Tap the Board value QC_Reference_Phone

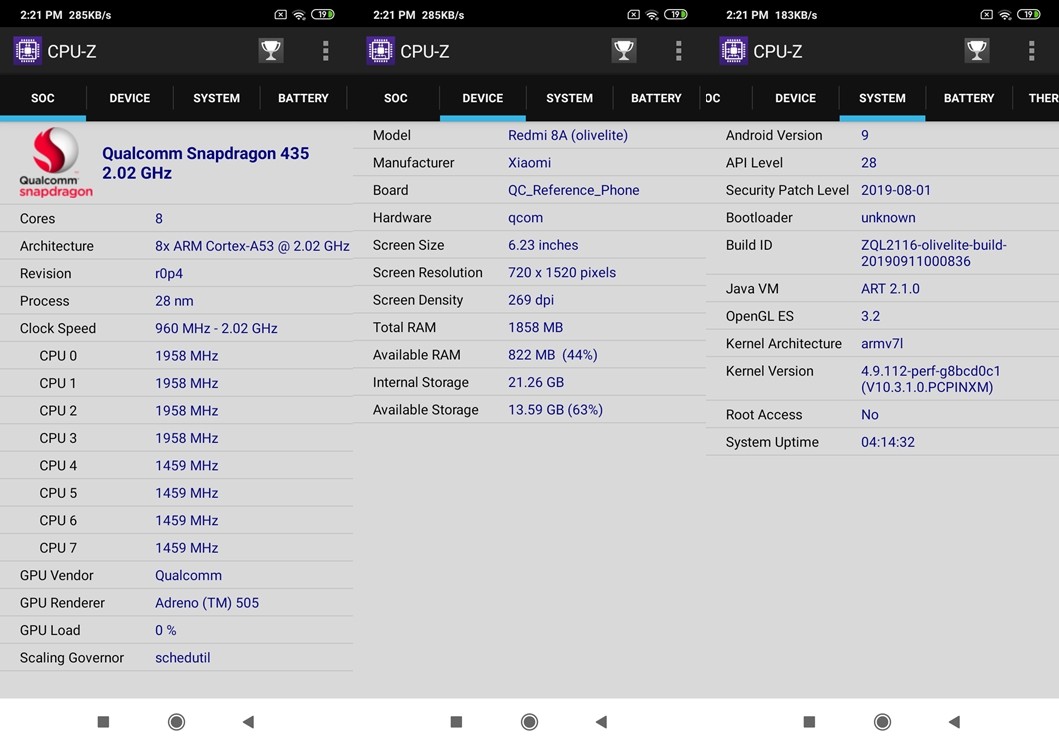pyautogui.click(x=573, y=190)
